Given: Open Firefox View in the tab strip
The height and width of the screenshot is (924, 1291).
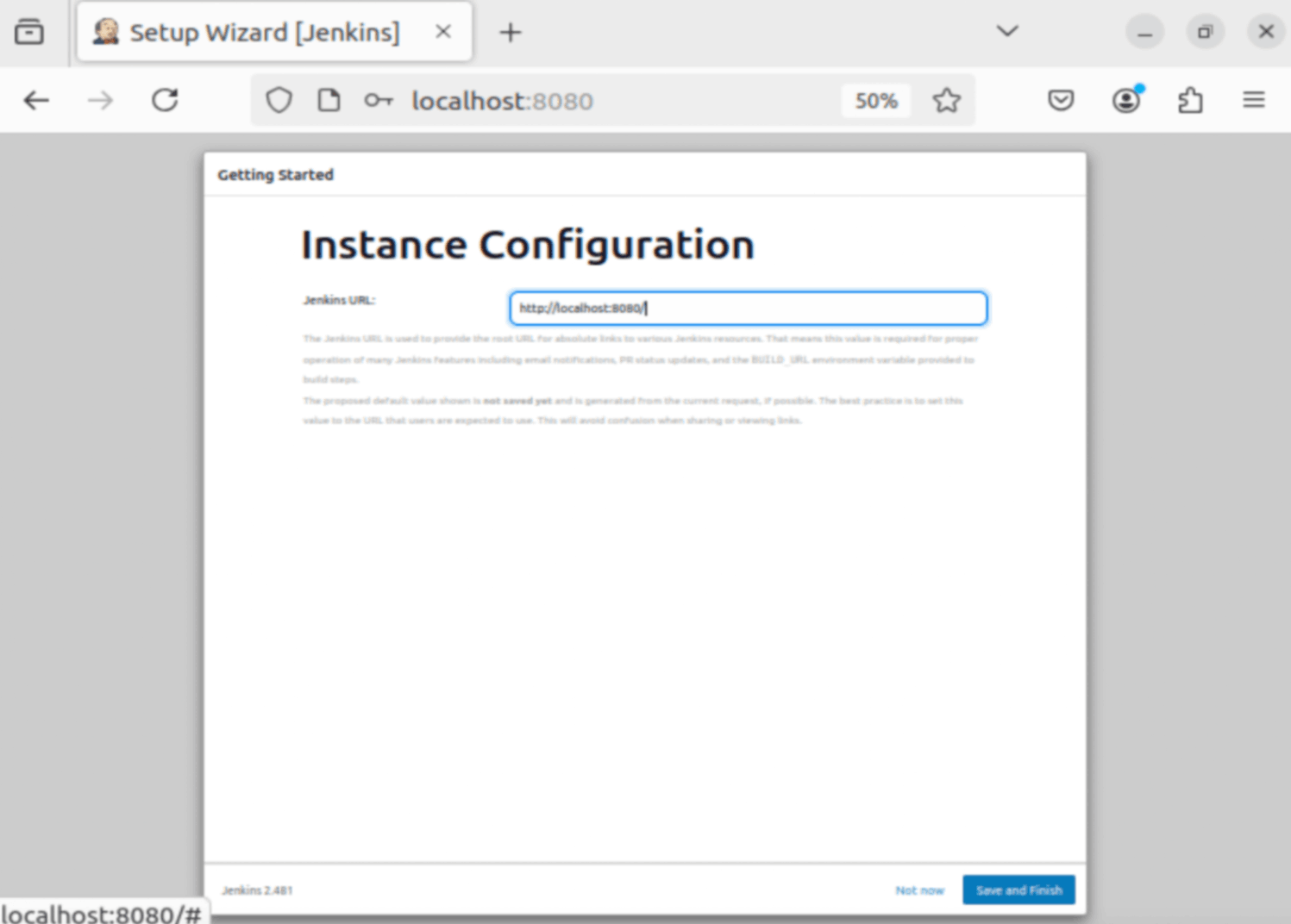Looking at the screenshot, I should click(29, 33).
